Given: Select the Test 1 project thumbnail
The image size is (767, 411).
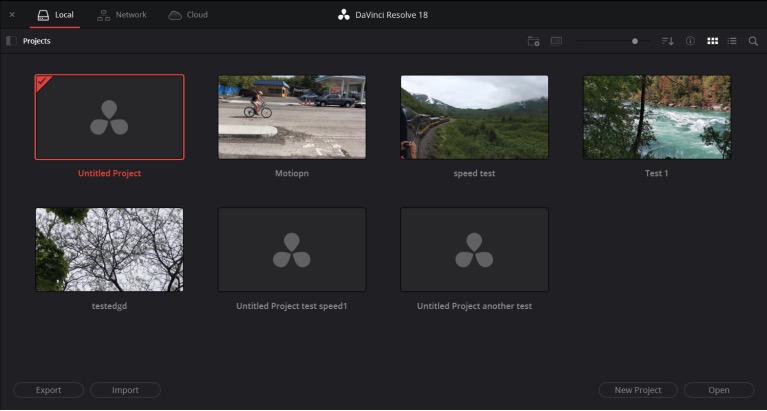Looking at the screenshot, I should click(657, 117).
